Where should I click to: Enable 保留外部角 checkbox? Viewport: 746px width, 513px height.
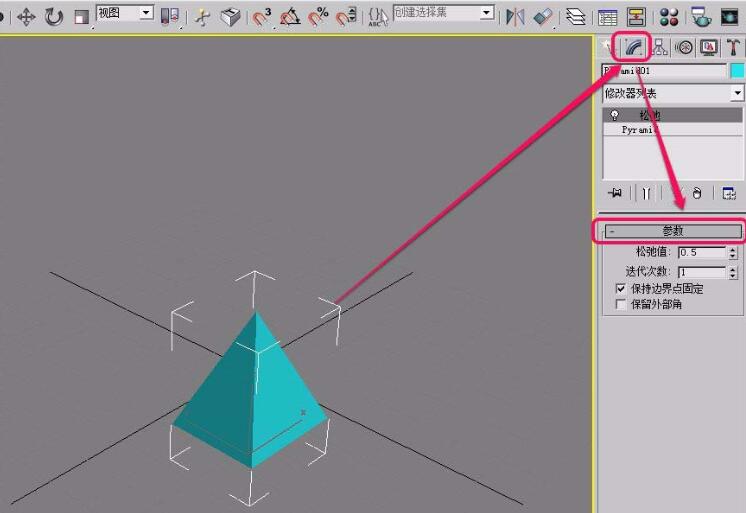pyautogui.click(x=621, y=304)
